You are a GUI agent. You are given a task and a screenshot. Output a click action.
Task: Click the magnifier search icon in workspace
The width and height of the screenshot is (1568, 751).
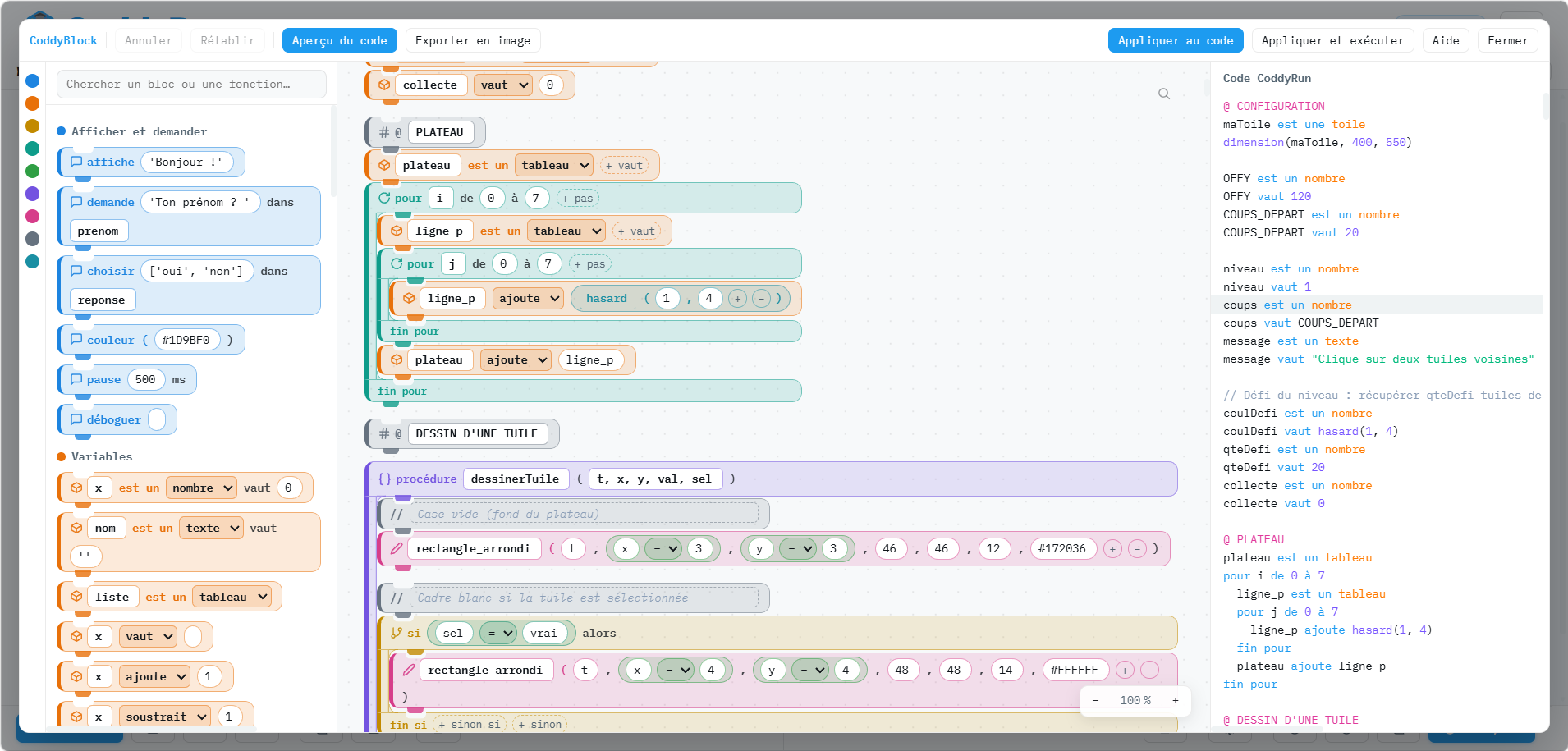click(1164, 94)
